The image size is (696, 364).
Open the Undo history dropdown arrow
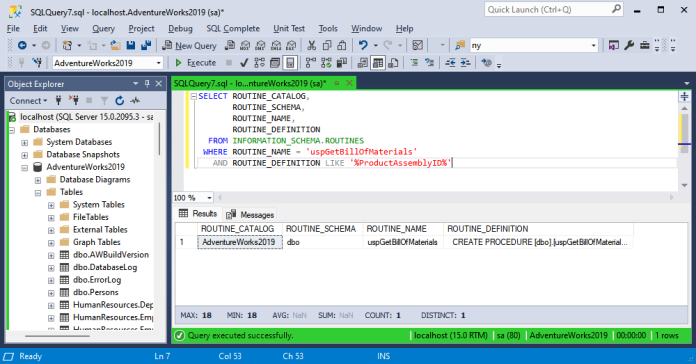376,45
